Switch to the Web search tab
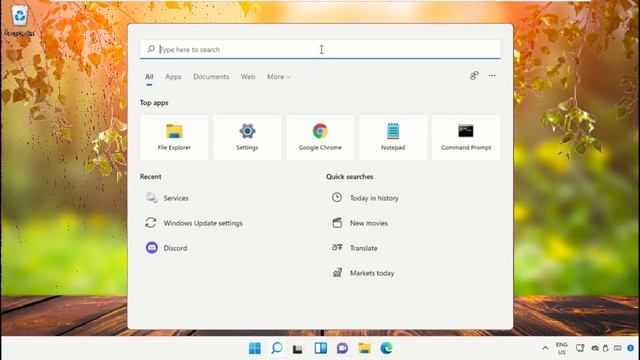The image size is (640, 360). [248, 77]
